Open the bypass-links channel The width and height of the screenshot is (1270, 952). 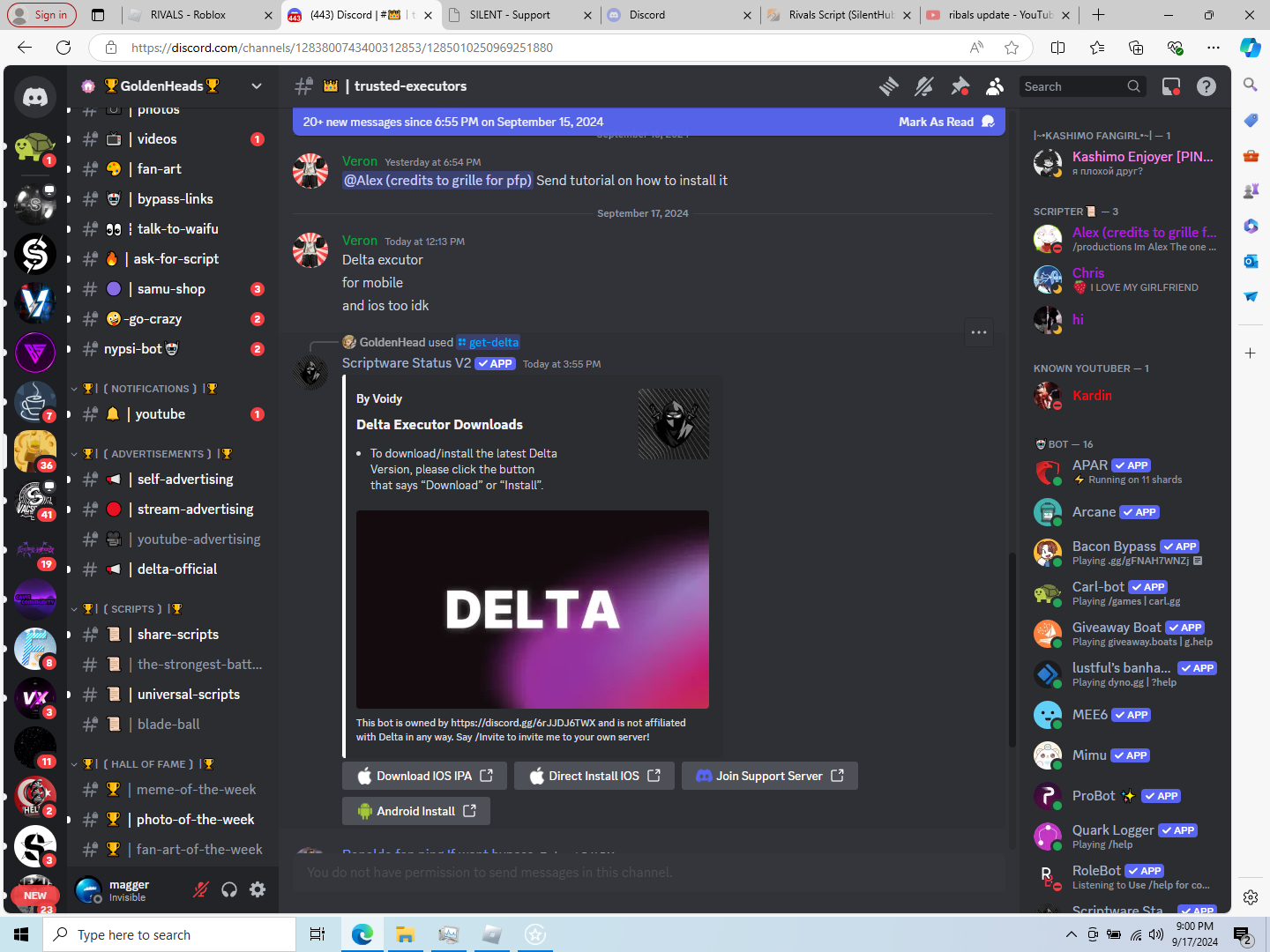click(173, 199)
